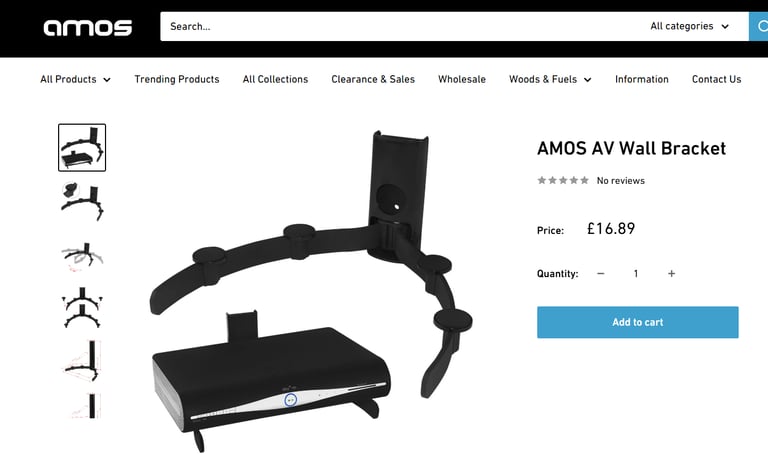
Task: Open the All categories dropdown
Action: (690, 26)
